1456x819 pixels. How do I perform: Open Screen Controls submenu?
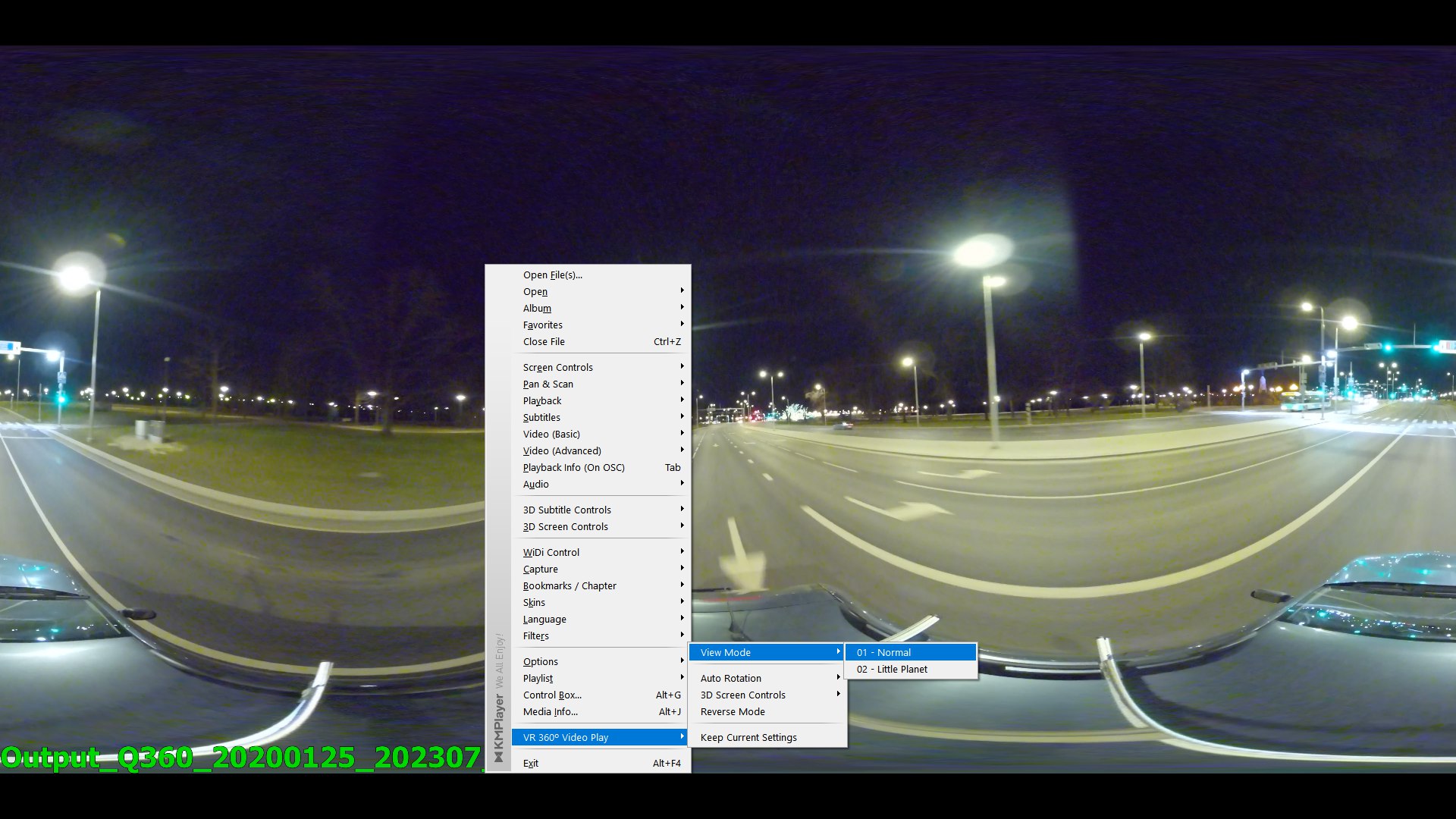[x=599, y=367]
